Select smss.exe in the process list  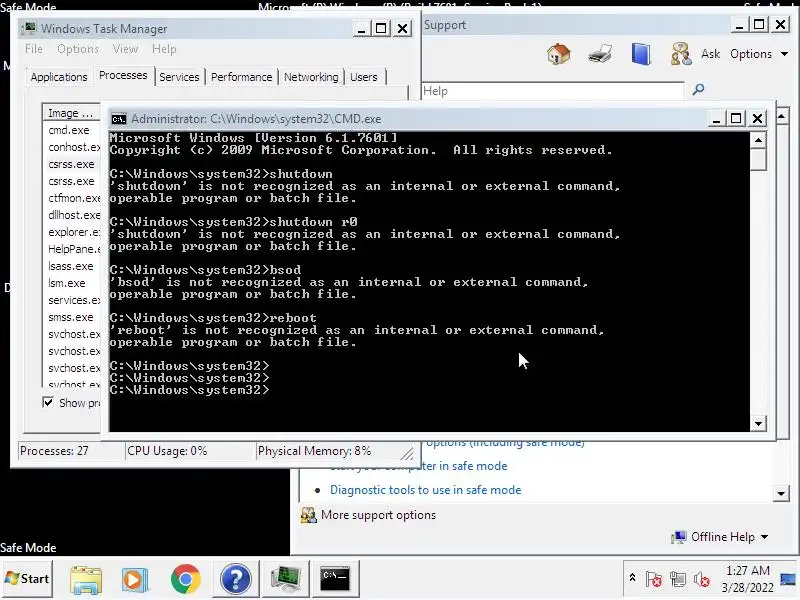pos(71,317)
